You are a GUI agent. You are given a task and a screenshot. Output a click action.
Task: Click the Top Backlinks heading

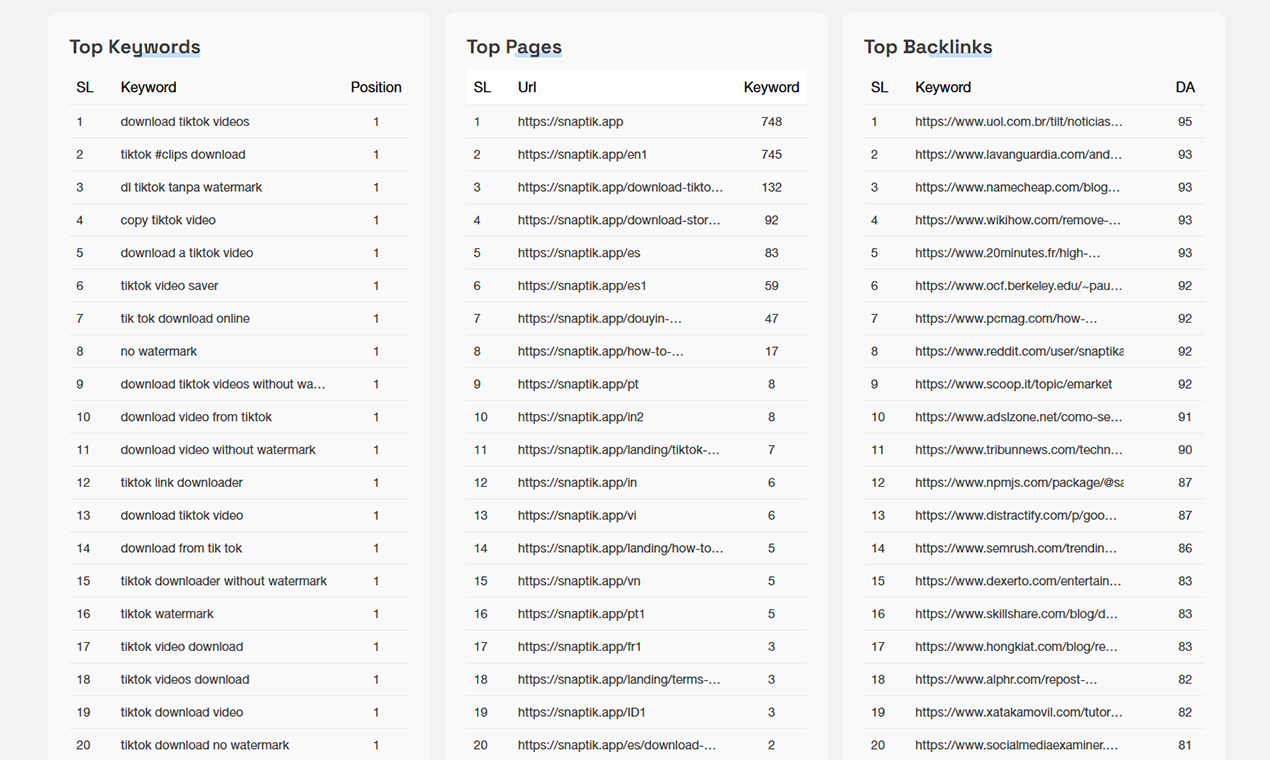click(928, 47)
